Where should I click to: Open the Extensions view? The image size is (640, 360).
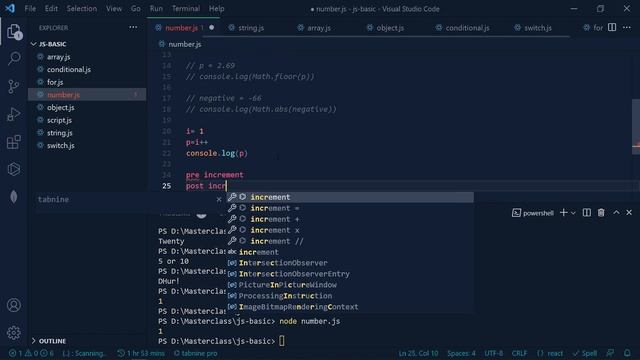14,142
